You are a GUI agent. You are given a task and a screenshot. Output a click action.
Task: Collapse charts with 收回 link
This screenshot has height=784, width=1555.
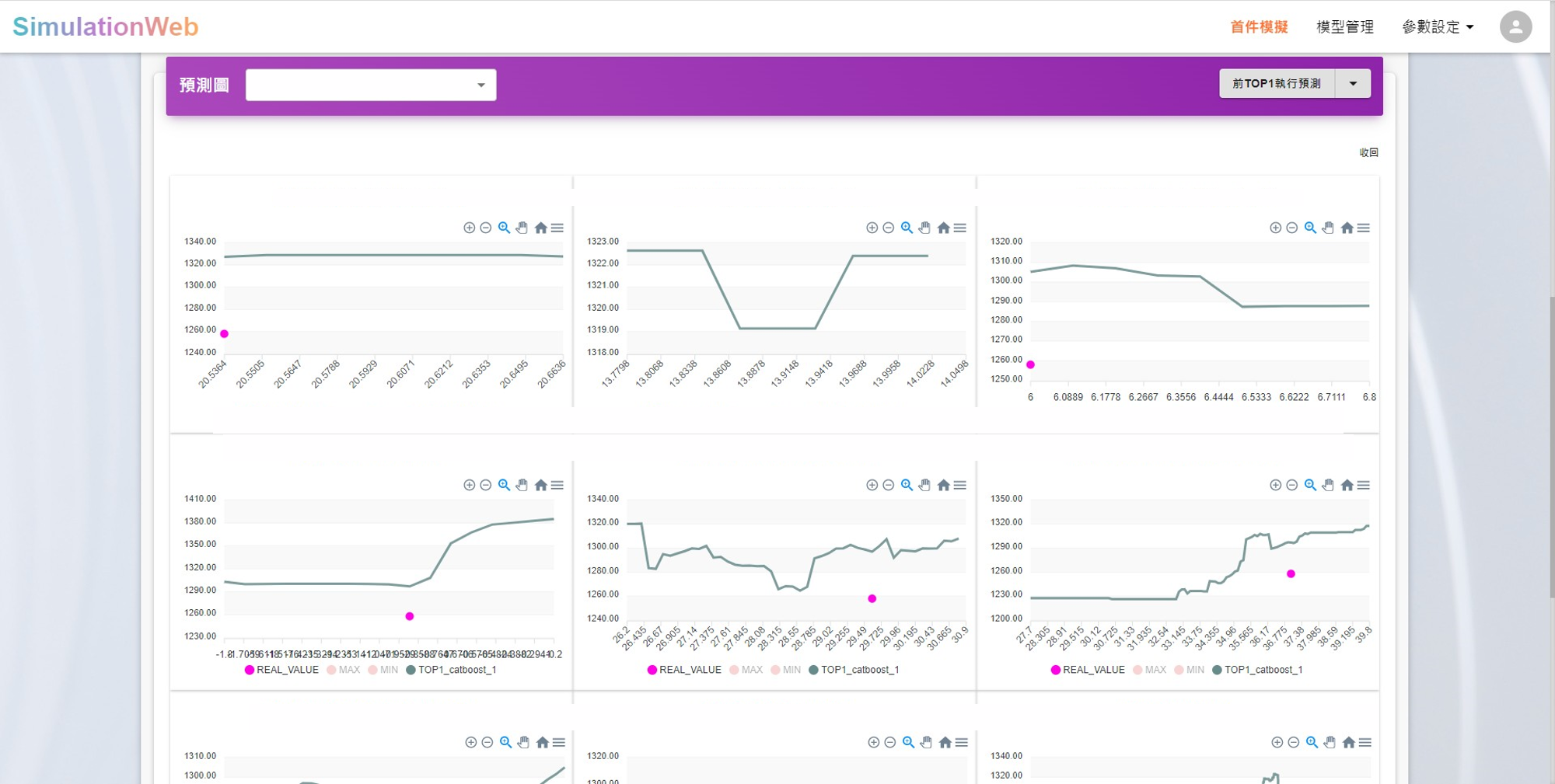point(1368,152)
